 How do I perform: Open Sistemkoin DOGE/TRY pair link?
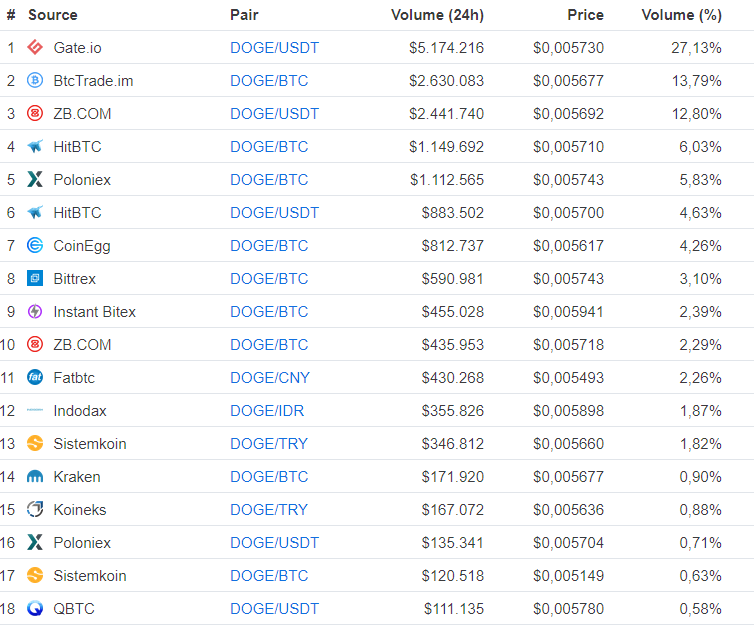(269, 444)
